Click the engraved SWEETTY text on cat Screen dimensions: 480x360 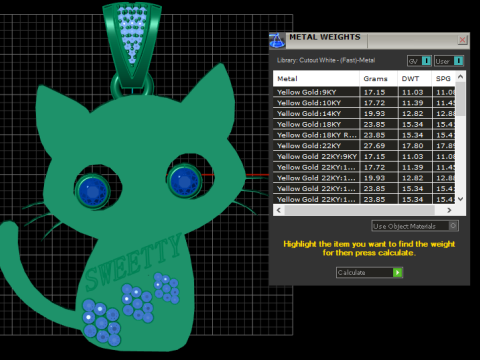coord(133,262)
